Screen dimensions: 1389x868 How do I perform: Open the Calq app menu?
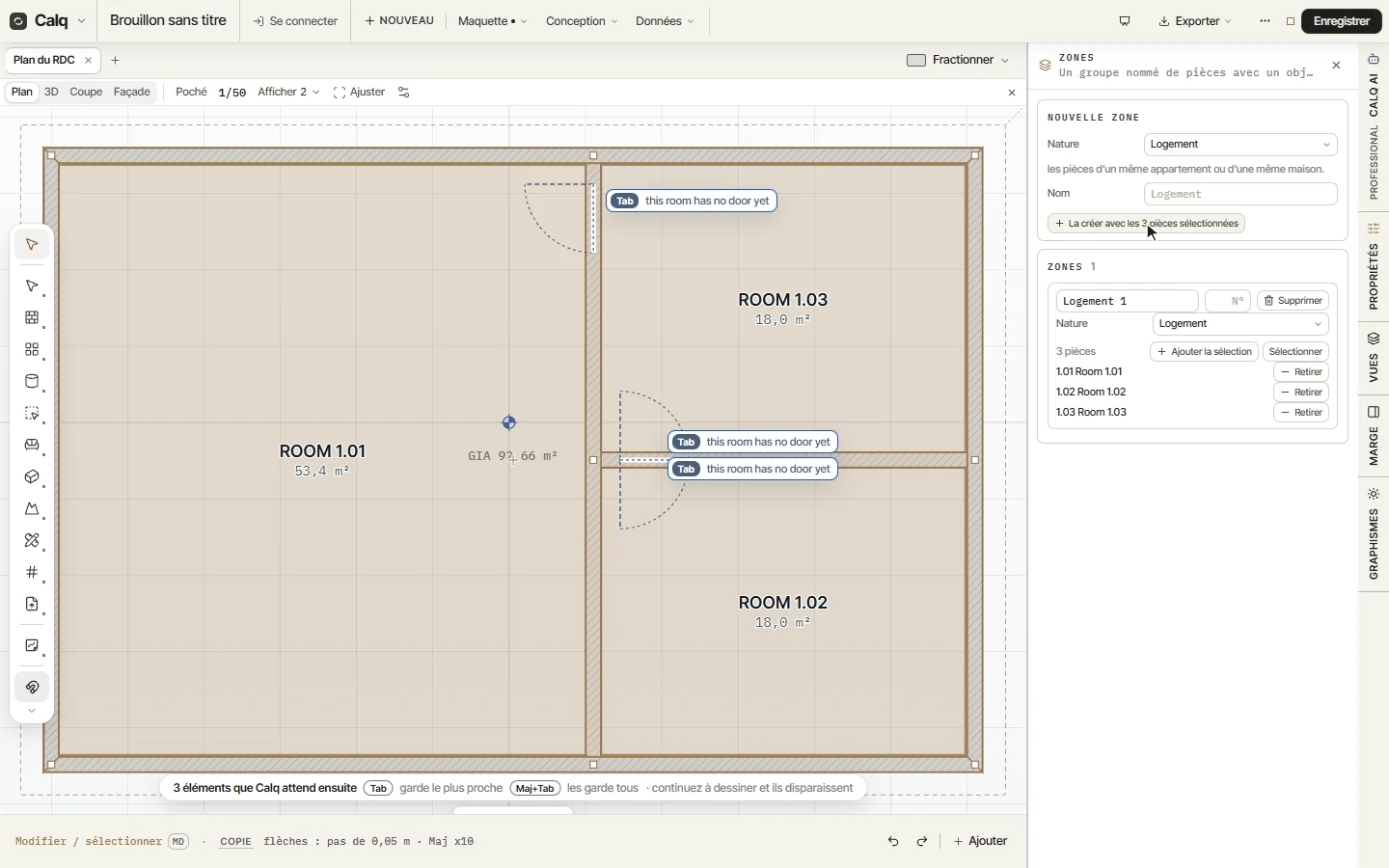click(48, 21)
